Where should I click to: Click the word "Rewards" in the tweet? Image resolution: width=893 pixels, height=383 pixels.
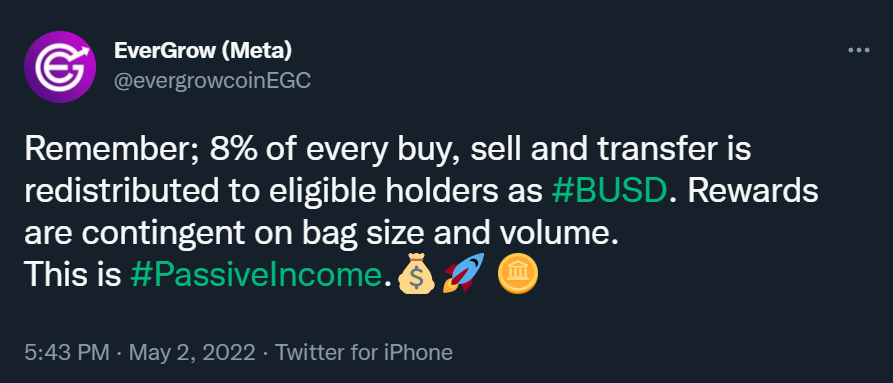coord(753,193)
